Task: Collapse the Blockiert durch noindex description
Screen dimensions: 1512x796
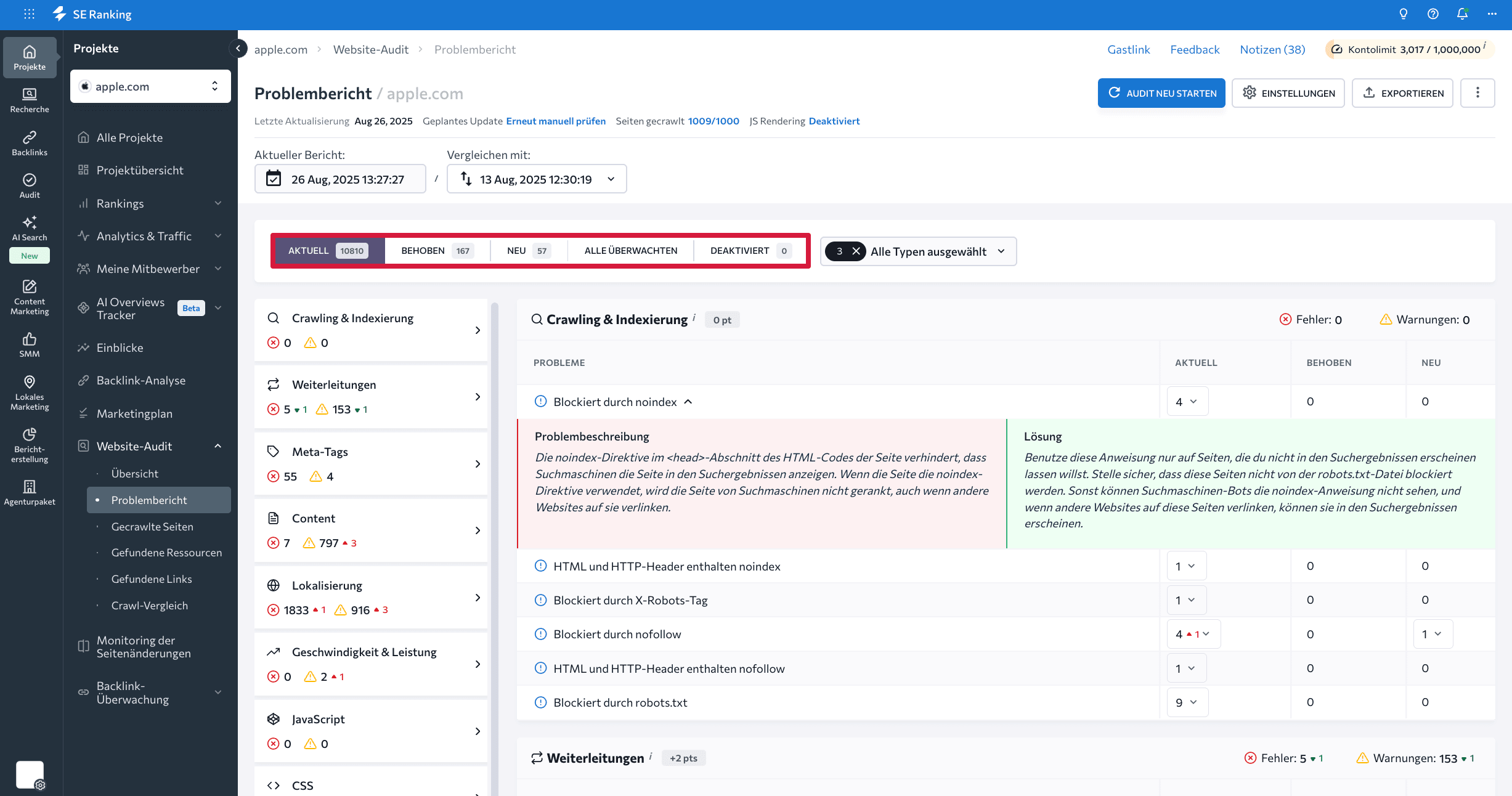Action: (688, 402)
